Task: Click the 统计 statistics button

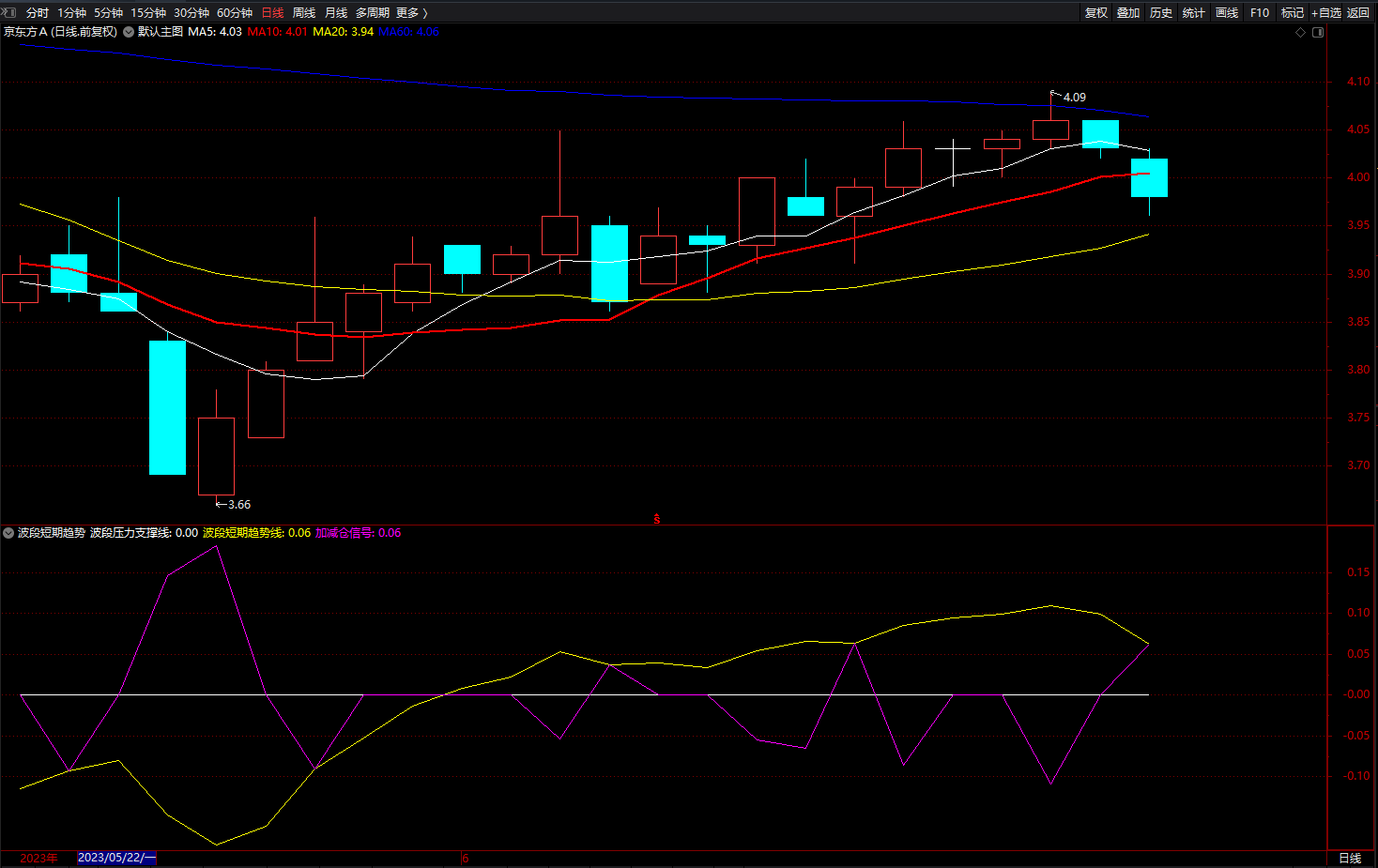Action: pyautogui.click(x=1194, y=13)
